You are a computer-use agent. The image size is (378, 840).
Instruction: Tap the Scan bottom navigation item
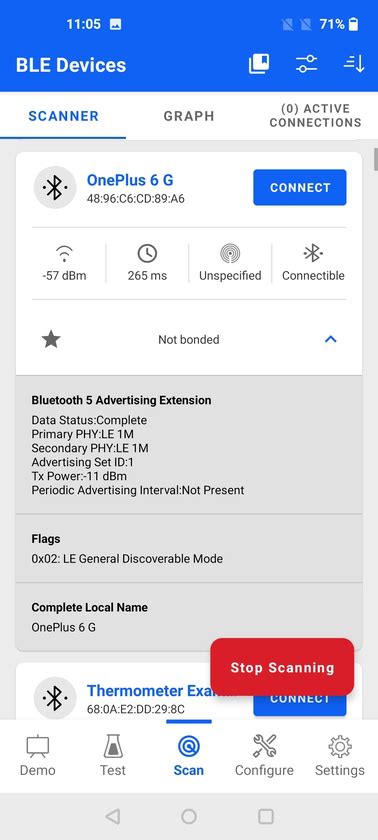(x=188, y=756)
